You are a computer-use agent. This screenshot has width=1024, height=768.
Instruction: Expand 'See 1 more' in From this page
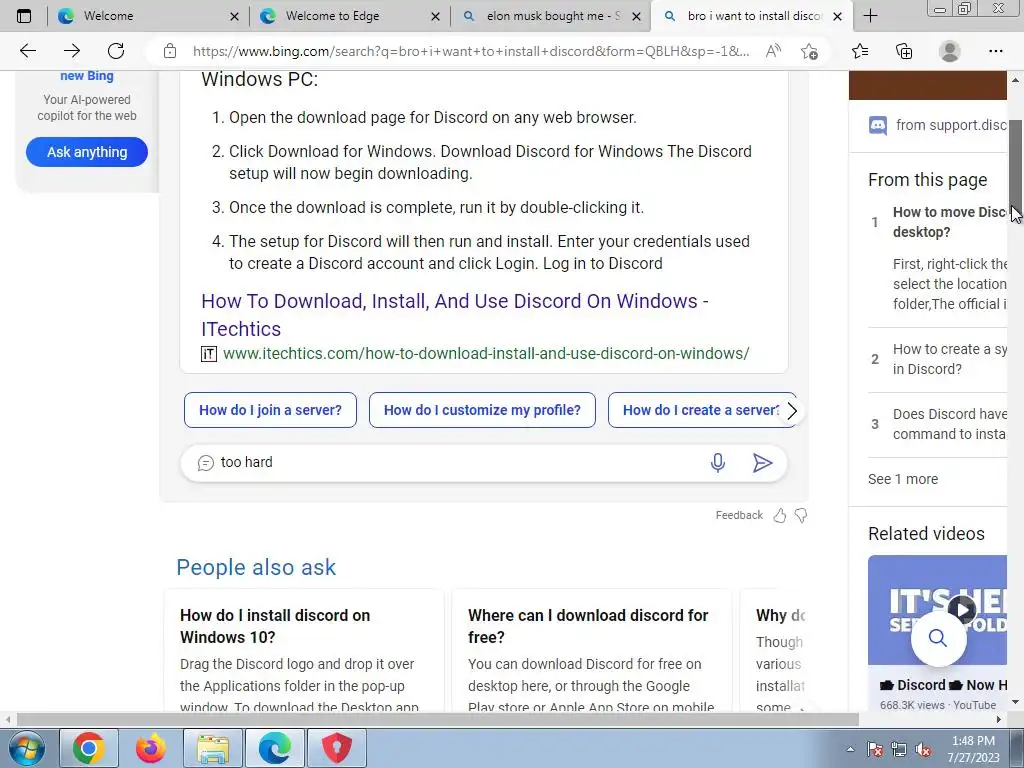pyautogui.click(x=903, y=479)
